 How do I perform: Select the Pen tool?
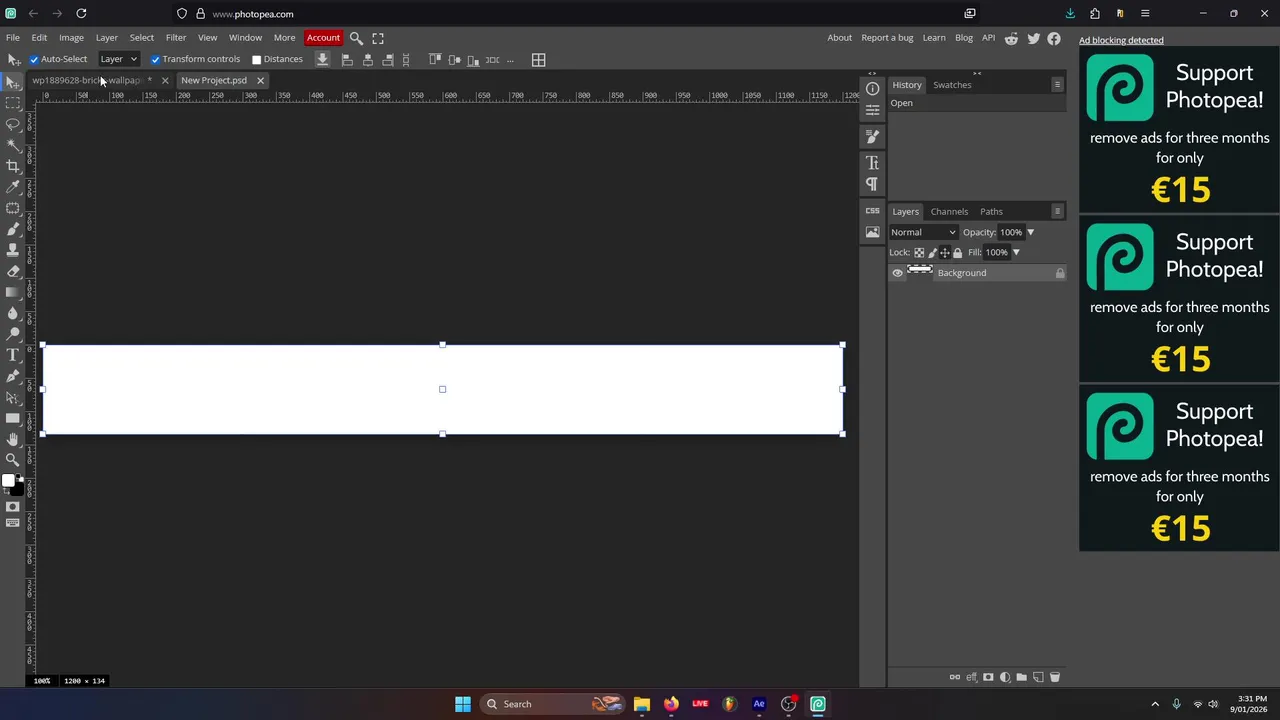point(13,376)
